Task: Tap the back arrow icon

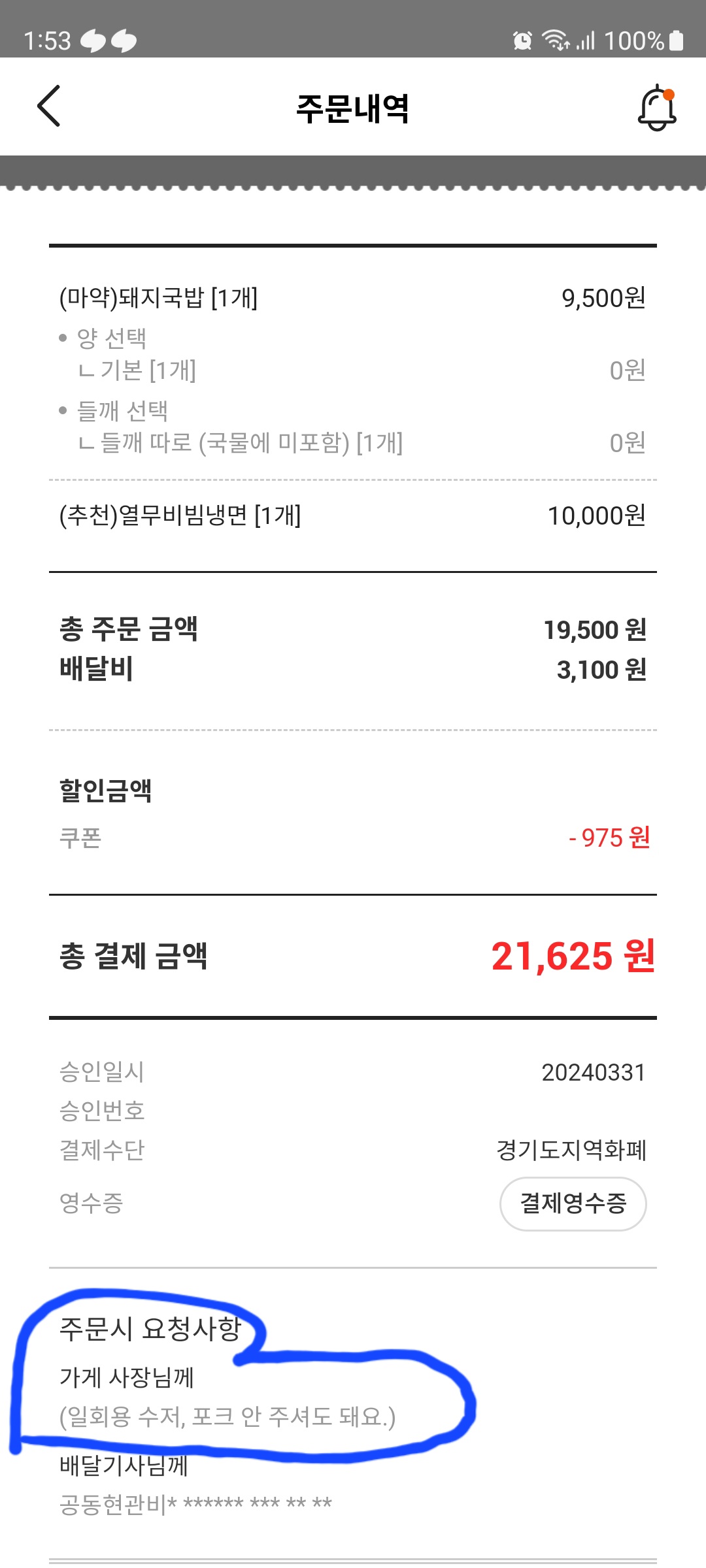Action: click(x=49, y=106)
